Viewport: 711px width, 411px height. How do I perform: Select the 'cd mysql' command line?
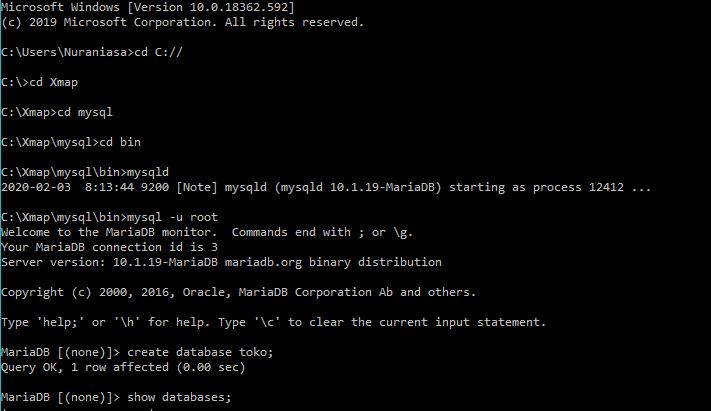(72, 112)
